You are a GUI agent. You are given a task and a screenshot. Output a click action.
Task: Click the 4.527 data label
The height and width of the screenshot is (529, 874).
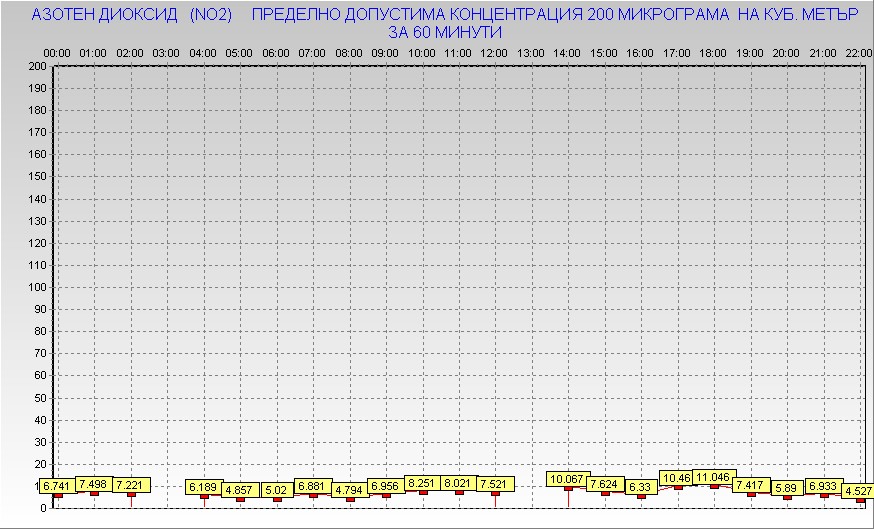tap(855, 491)
